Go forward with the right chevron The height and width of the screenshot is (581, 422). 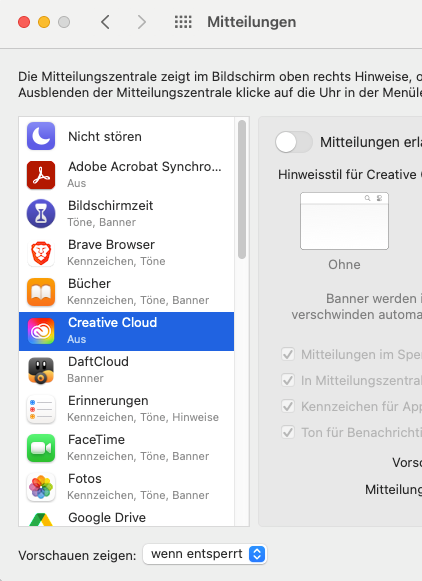(142, 22)
